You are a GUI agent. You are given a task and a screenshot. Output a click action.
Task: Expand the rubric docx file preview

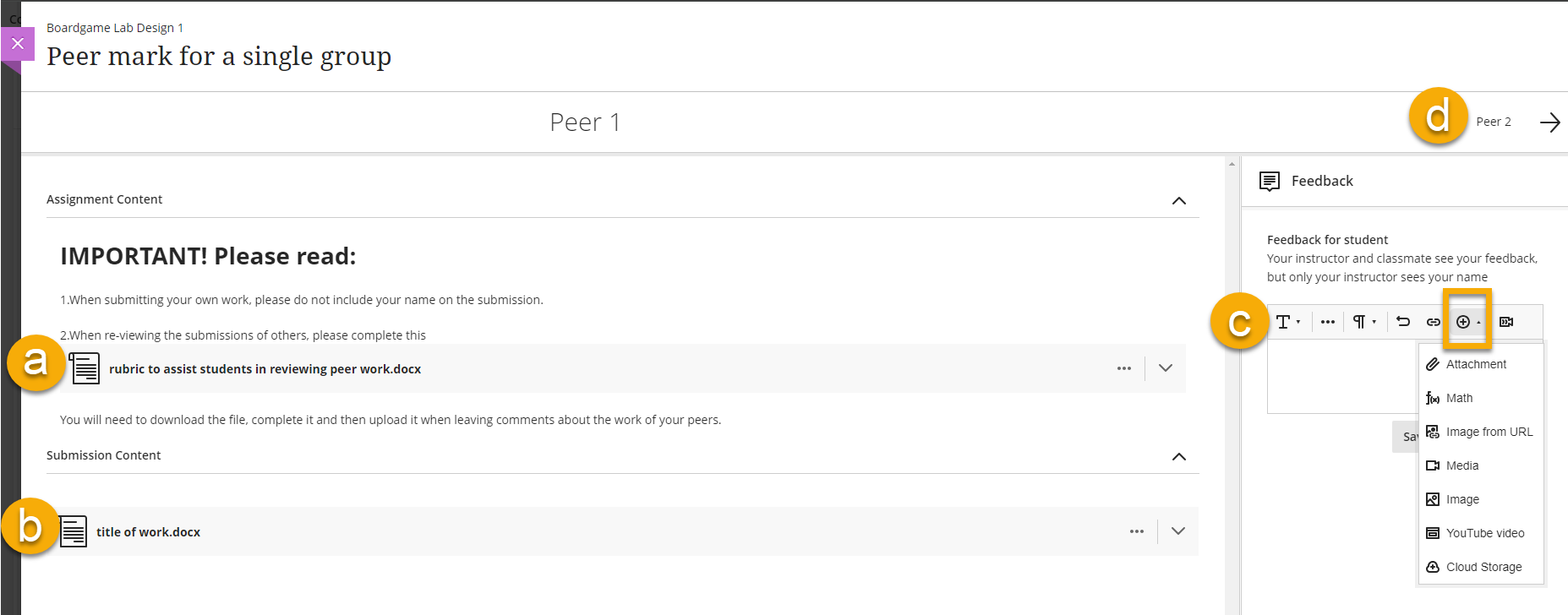(1166, 368)
